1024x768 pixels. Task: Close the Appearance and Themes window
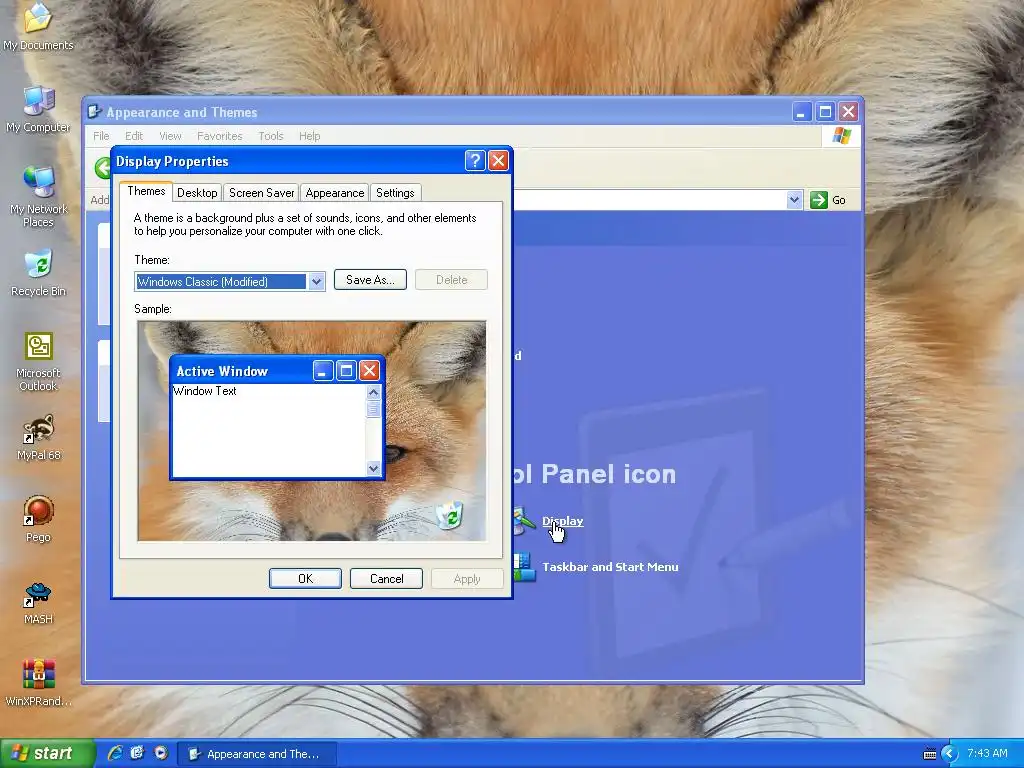tap(848, 112)
